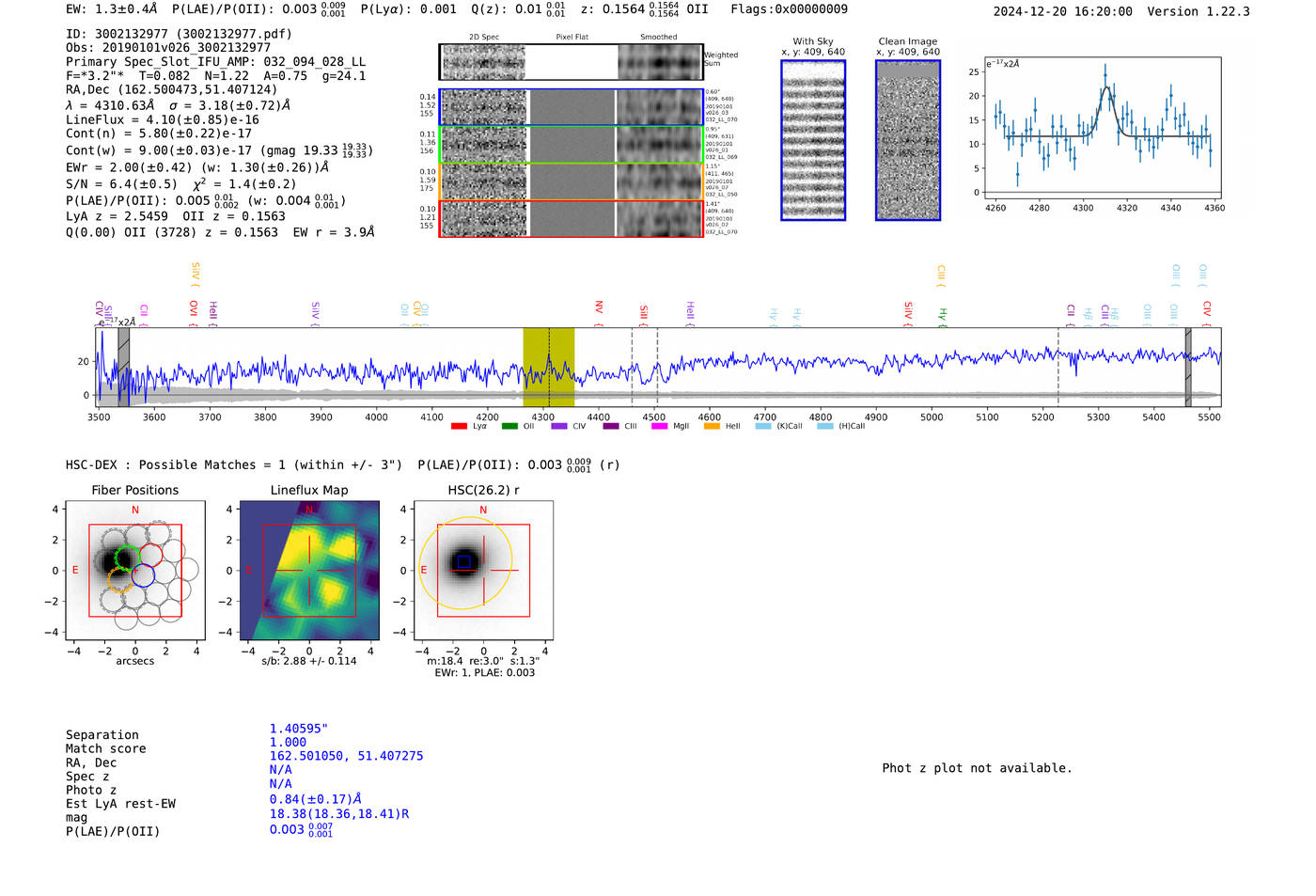Select the green-bordered fiber spectrum row
The height and width of the screenshot is (896, 1316).
point(571,144)
